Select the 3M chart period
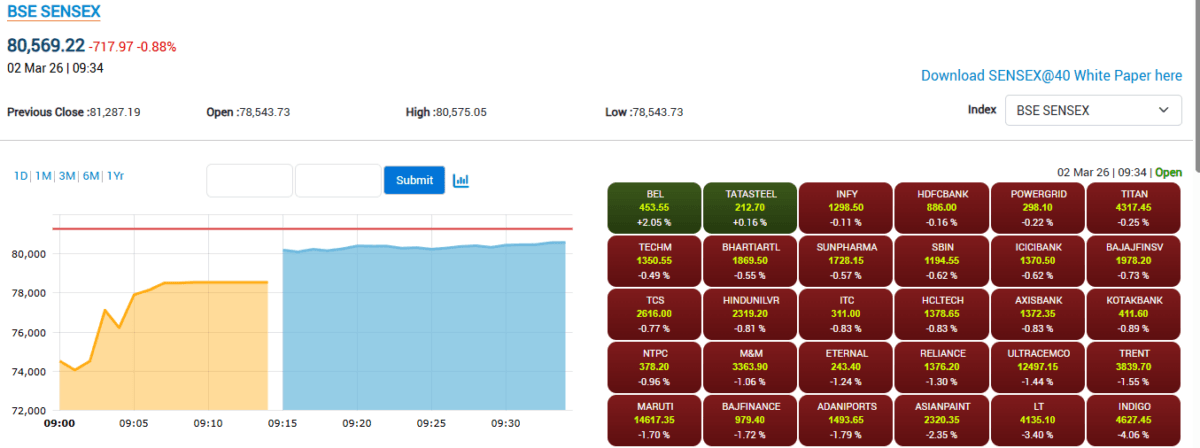The width and height of the screenshot is (1200, 448). pyautogui.click(x=67, y=176)
